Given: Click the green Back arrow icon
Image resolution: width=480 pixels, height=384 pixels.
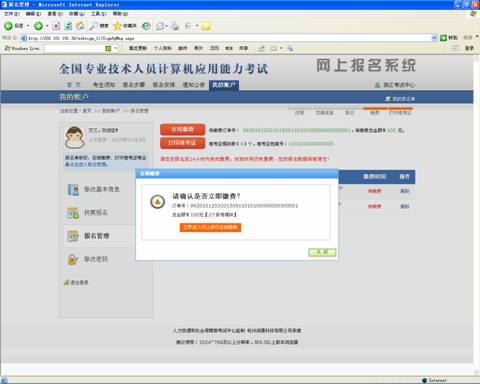Looking at the screenshot, I should point(8,26).
